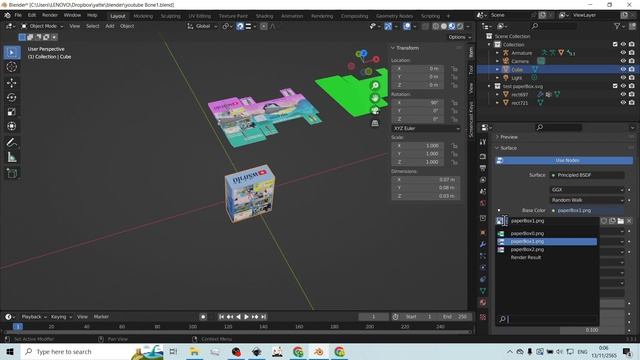The image size is (640, 360).
Task: Toggle Scale Z lock icon
Action: [454, 162]
